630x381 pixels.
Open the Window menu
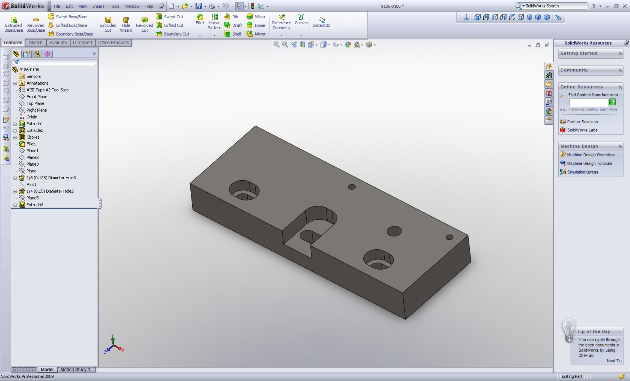132,6
